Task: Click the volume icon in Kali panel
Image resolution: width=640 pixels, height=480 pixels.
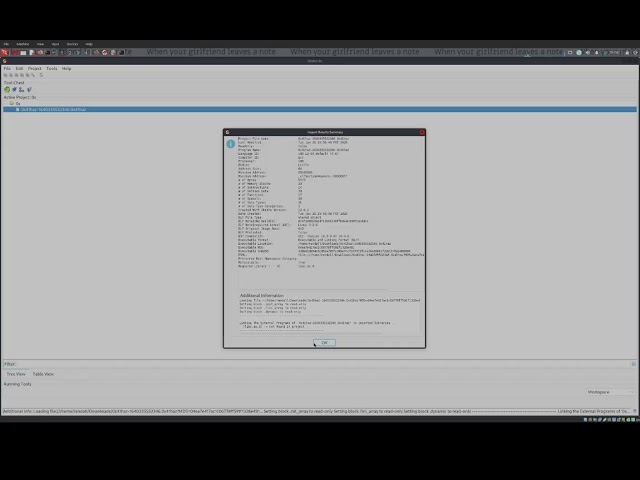Action: (587, 52)
